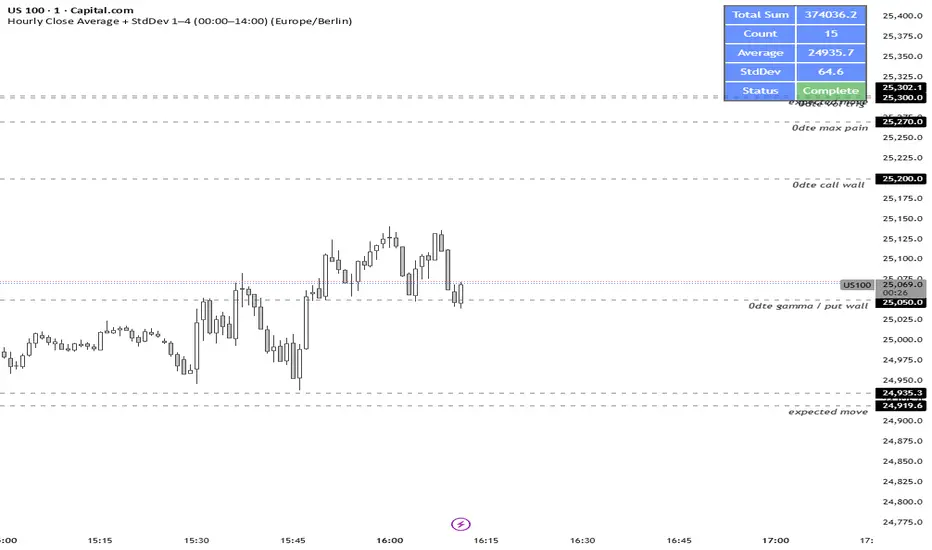Click the 16:00 time axis label

390,540
